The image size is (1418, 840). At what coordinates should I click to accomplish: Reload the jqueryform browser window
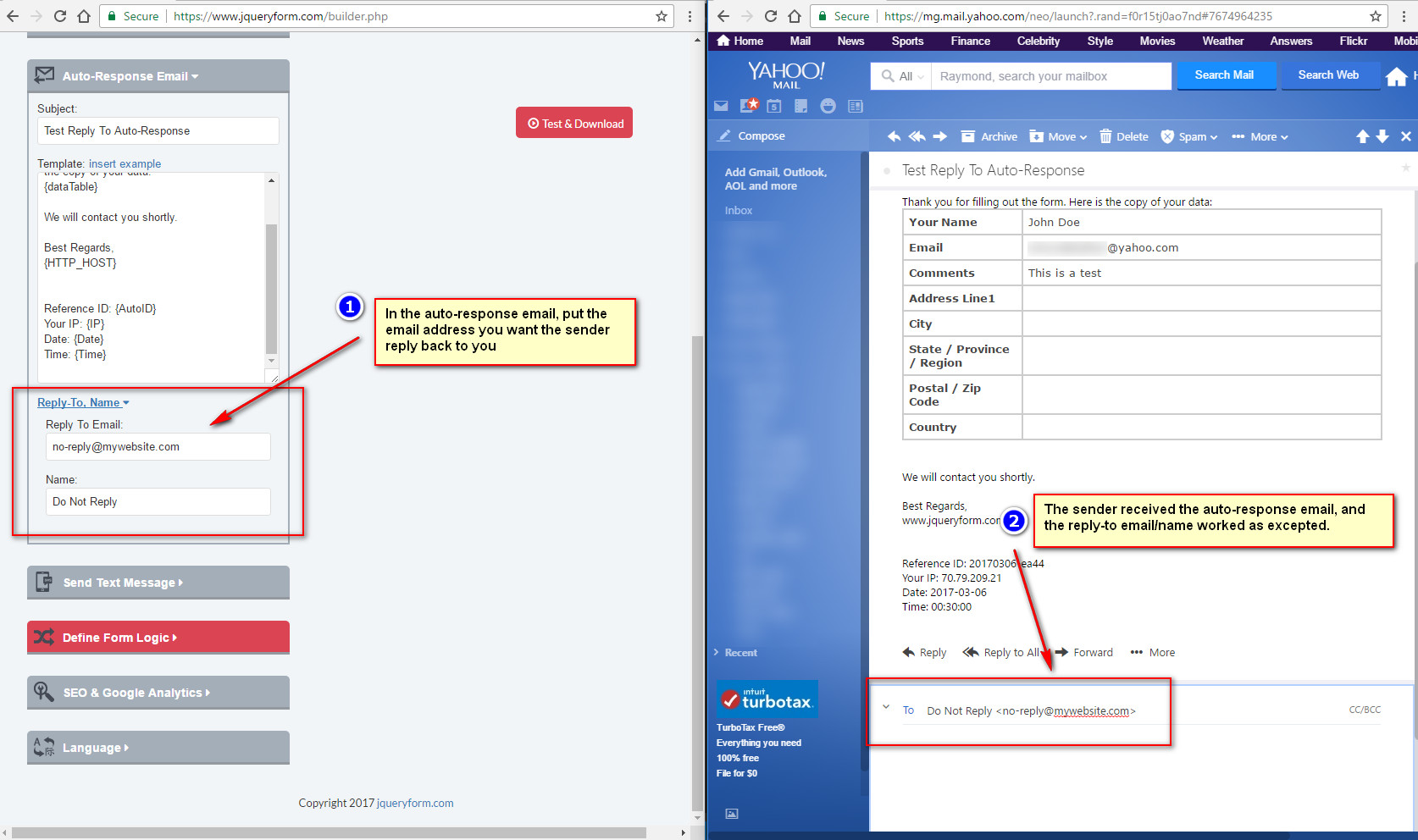coord(60,16)
